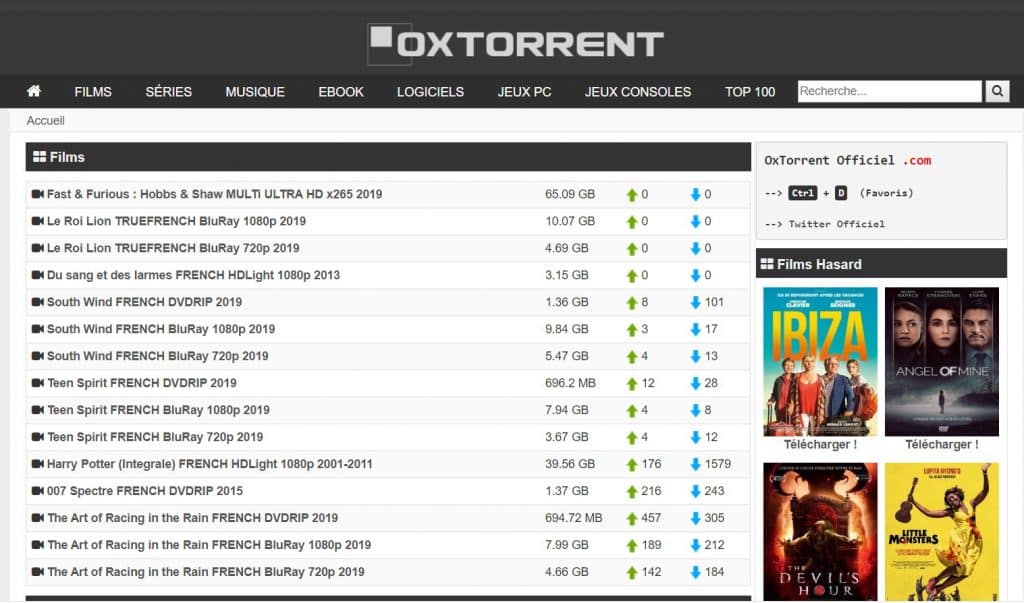This screenshot has height=603, width=1024.
Task: Click blue leech arrow on 007 Spectre row
Action: tap(696, 491)
